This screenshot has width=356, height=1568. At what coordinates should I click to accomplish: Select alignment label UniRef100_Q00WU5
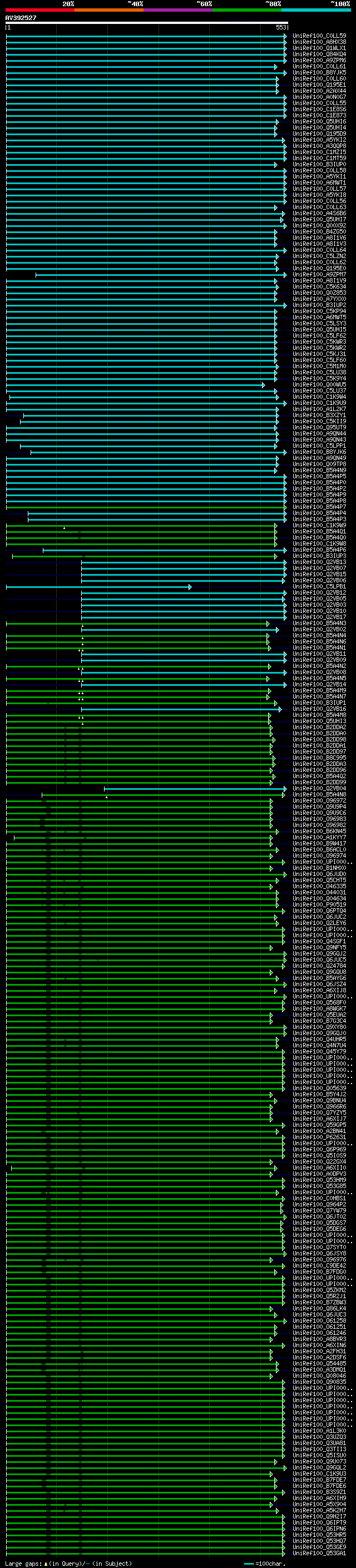pos(319,385)
